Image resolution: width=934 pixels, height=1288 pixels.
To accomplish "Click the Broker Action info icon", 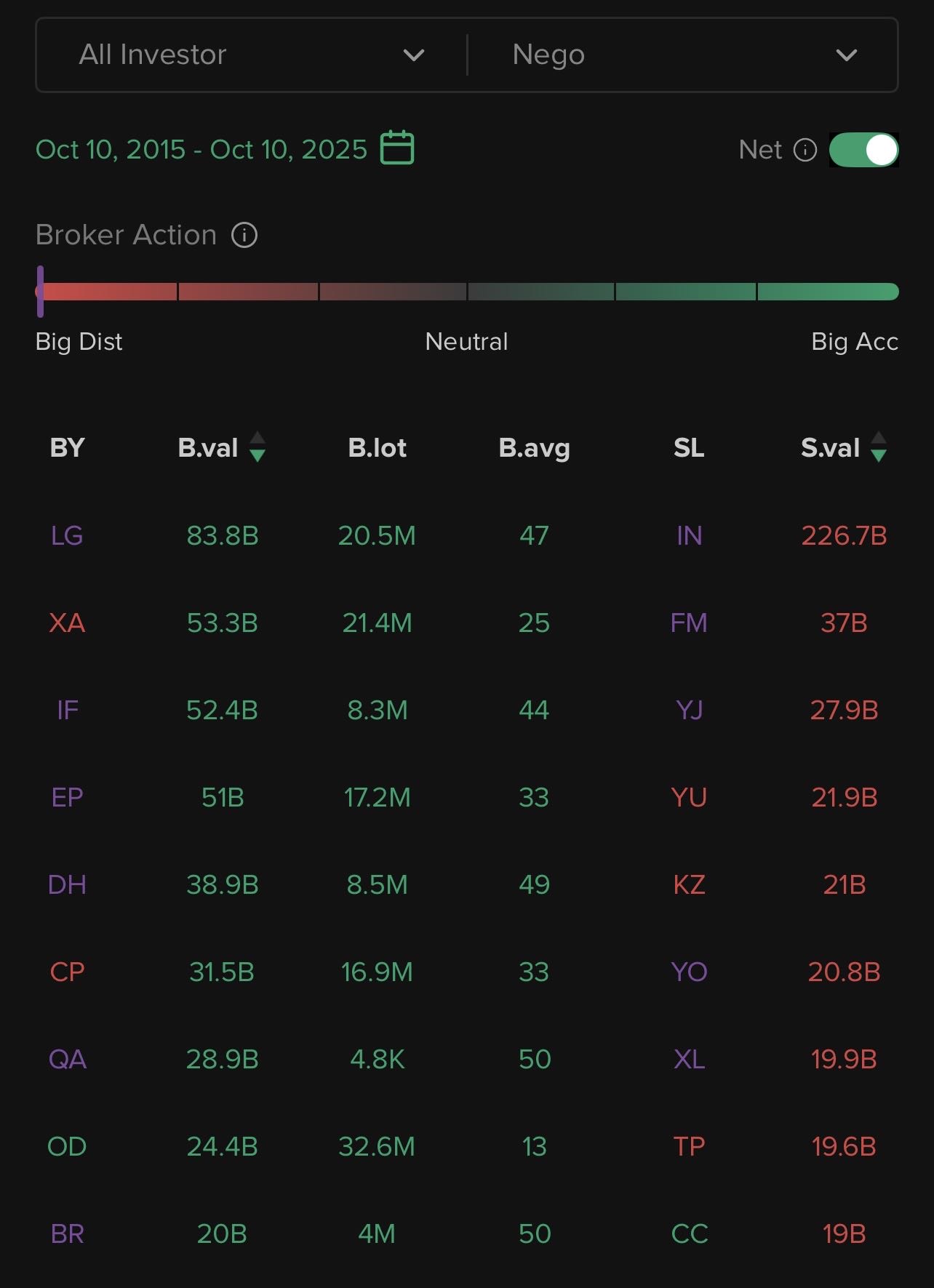I will pyautogui.click(x=244, y=235).
